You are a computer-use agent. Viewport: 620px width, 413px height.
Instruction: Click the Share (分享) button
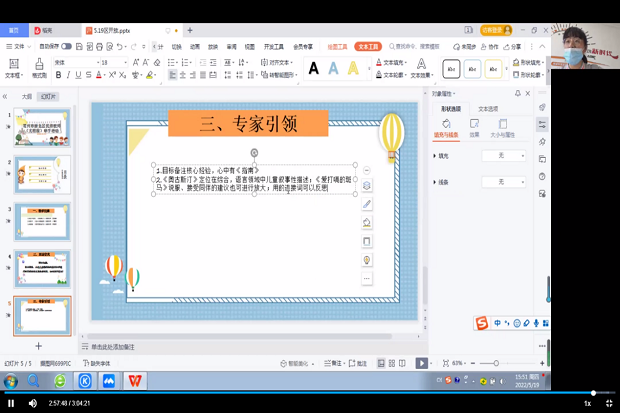pos(512,47)
